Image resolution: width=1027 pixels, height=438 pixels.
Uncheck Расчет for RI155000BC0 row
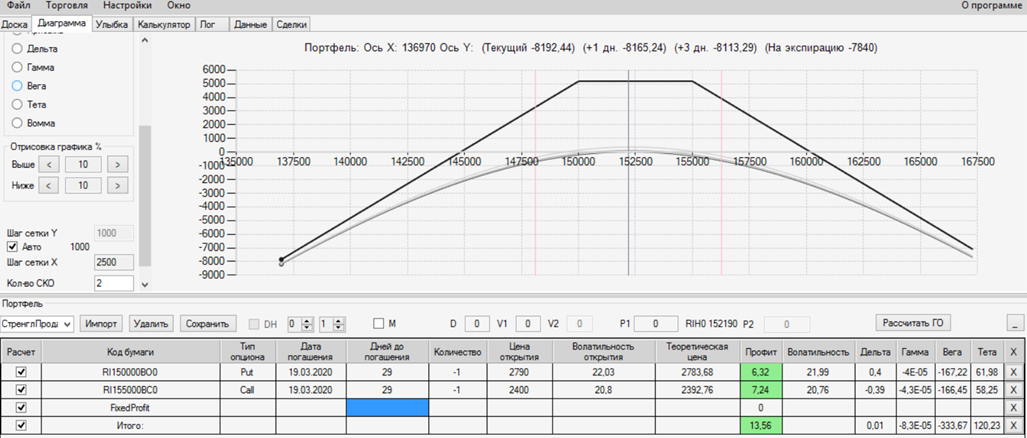(x=21, y=390)
